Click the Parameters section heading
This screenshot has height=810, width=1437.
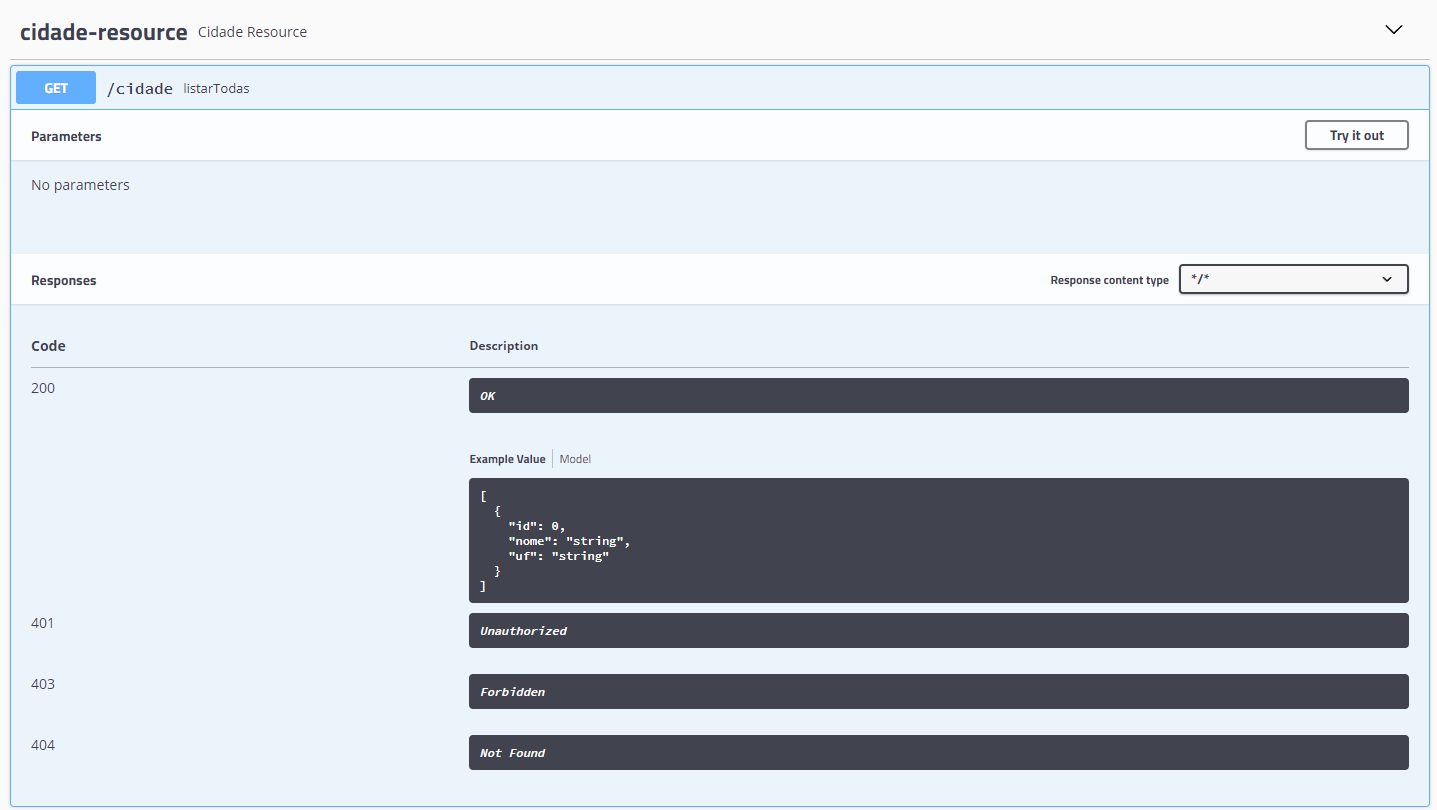point(66,135)
